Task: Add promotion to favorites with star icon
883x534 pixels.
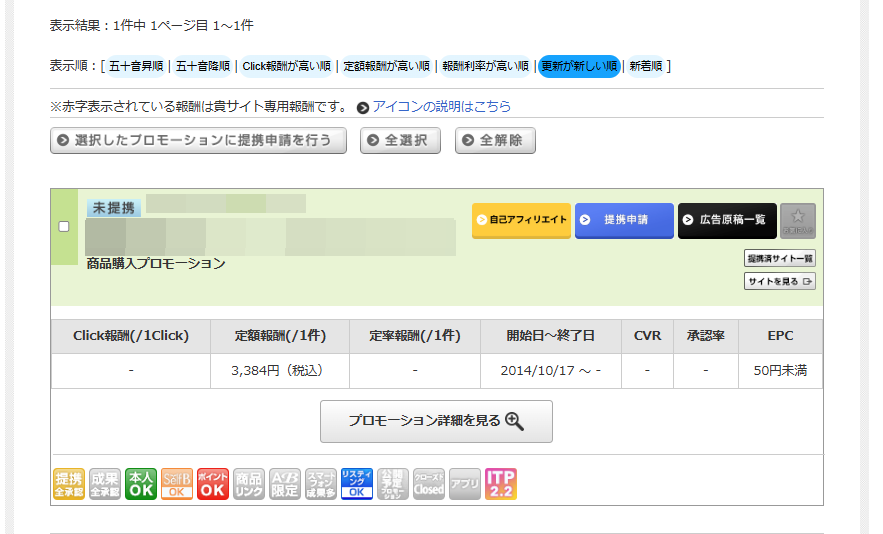Action: (797, 220)
